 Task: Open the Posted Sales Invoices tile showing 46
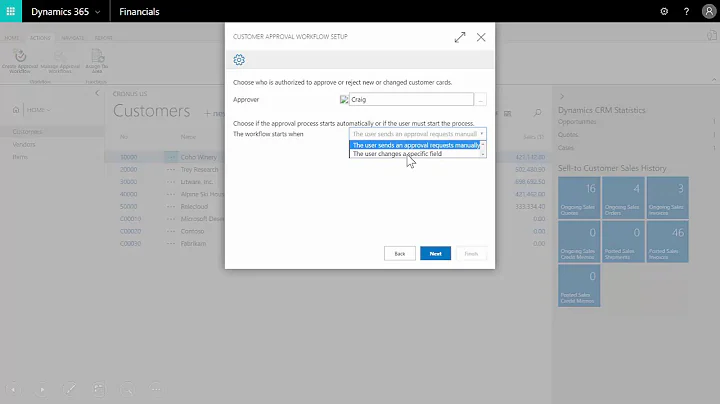(668, 241)
